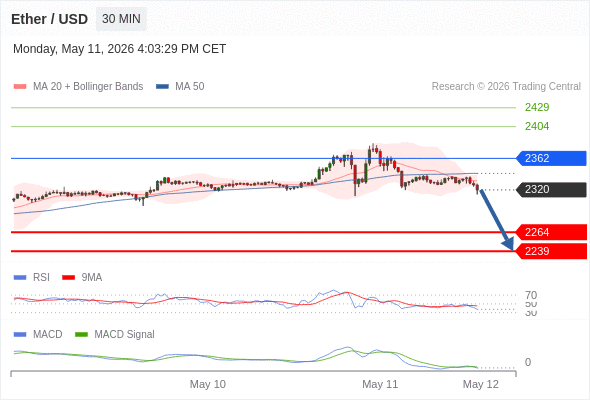
Task: Click the black 2320 current price tag
Action: tap(551, 189)
